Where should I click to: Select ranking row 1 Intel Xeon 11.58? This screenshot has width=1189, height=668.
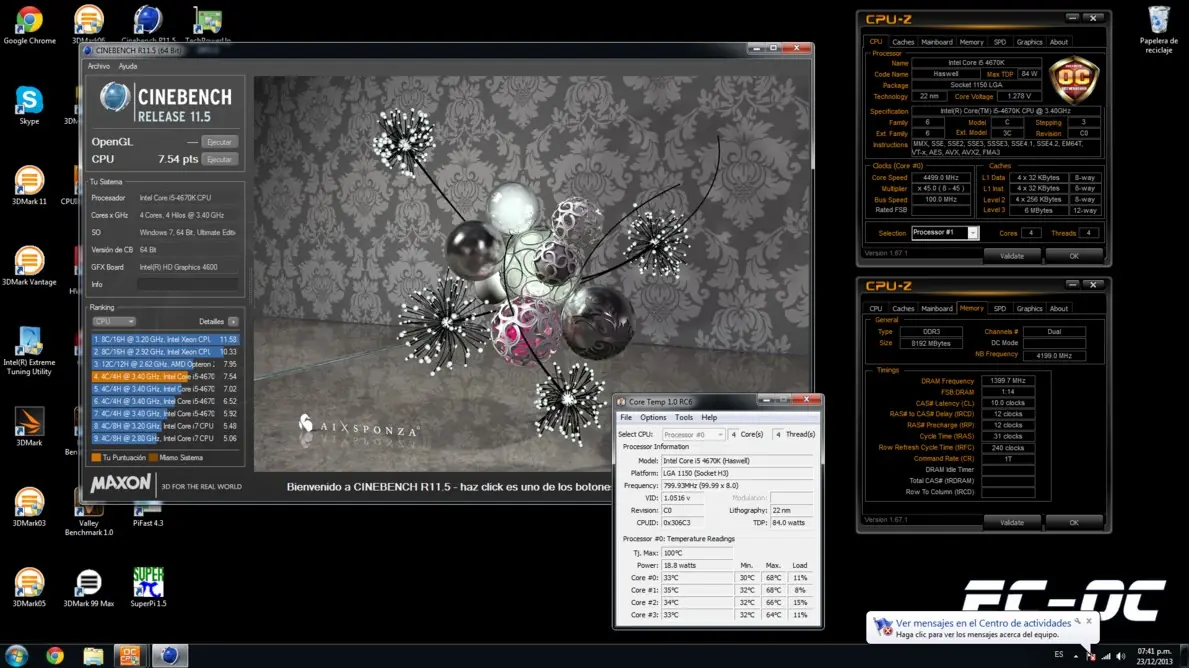pos(165,340)
